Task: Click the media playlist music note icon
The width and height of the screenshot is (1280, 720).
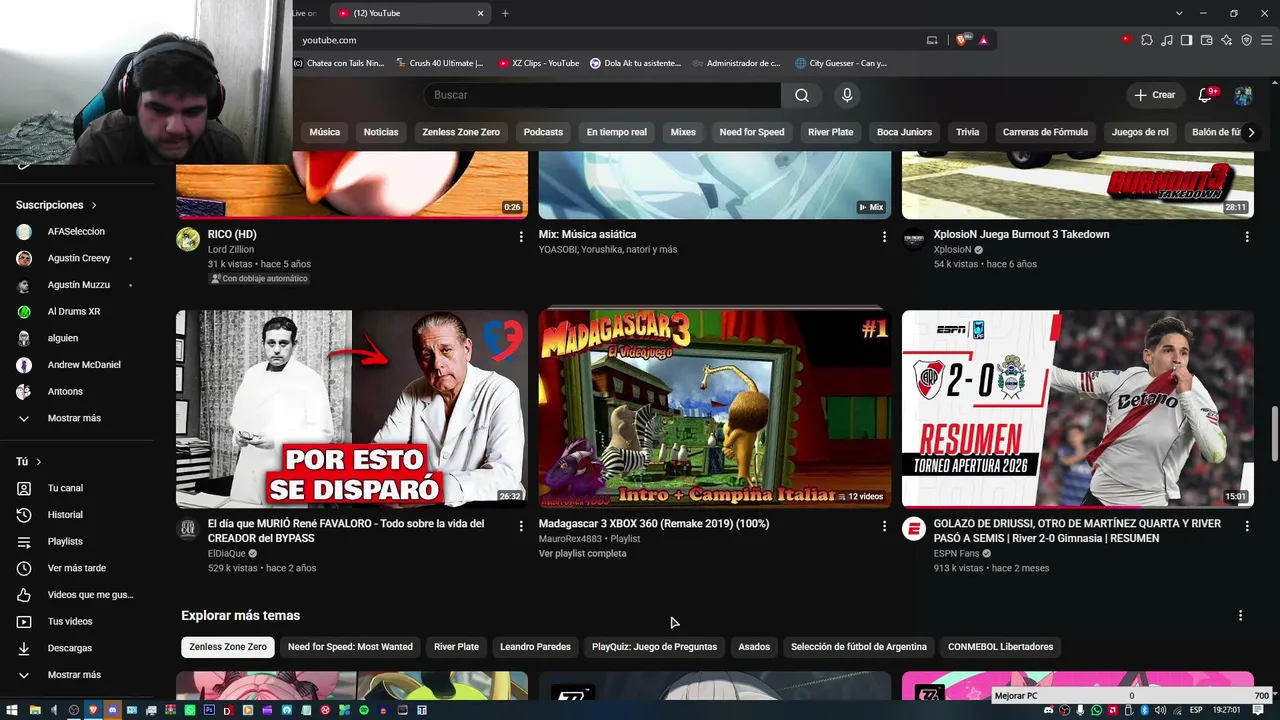Action: tap(1166, 40)
